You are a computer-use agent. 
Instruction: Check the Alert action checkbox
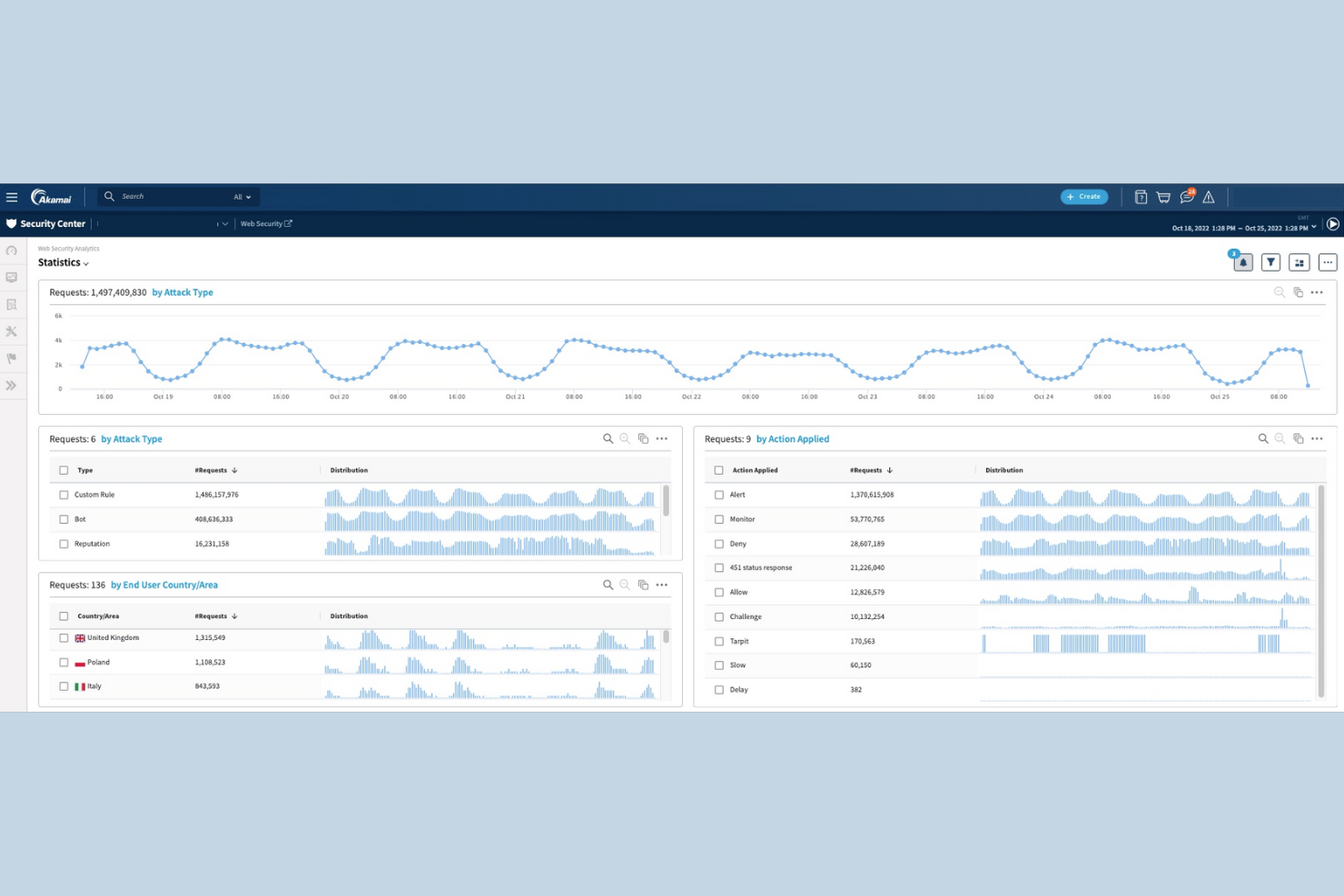click(719, 495)
